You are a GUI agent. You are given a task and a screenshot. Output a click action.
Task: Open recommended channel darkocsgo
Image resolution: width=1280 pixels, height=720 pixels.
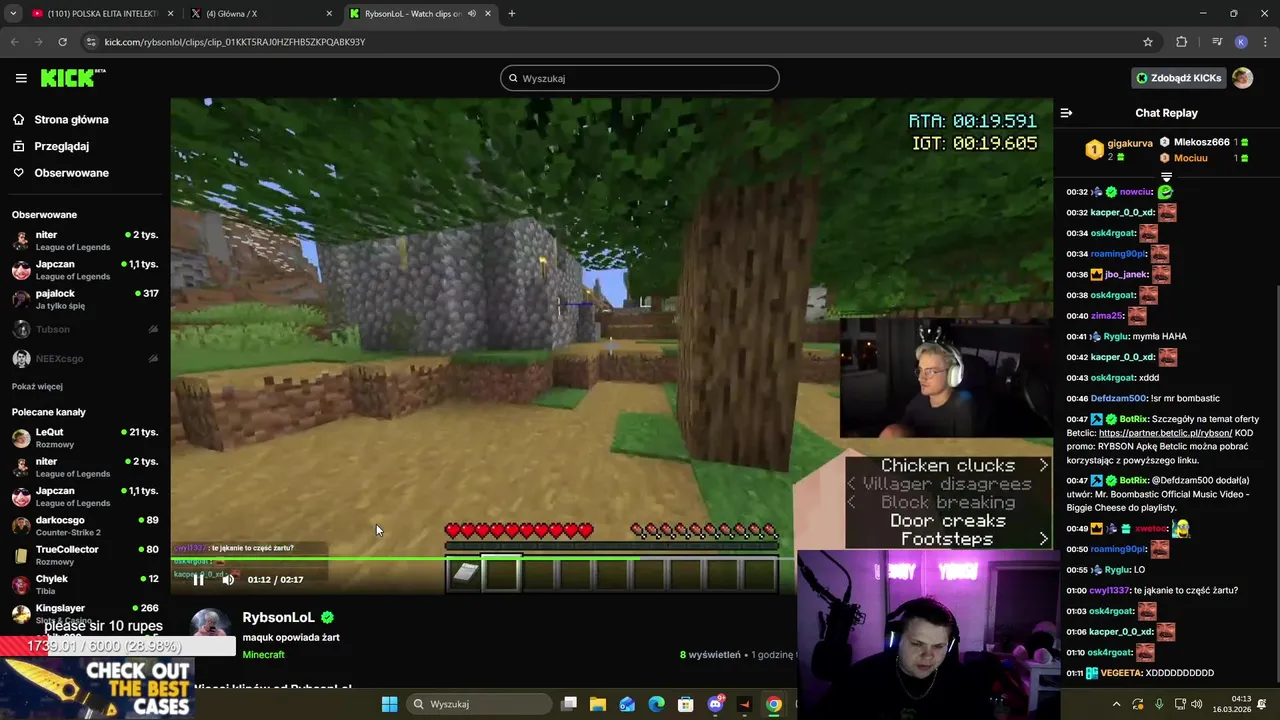[x=85, y=526]
